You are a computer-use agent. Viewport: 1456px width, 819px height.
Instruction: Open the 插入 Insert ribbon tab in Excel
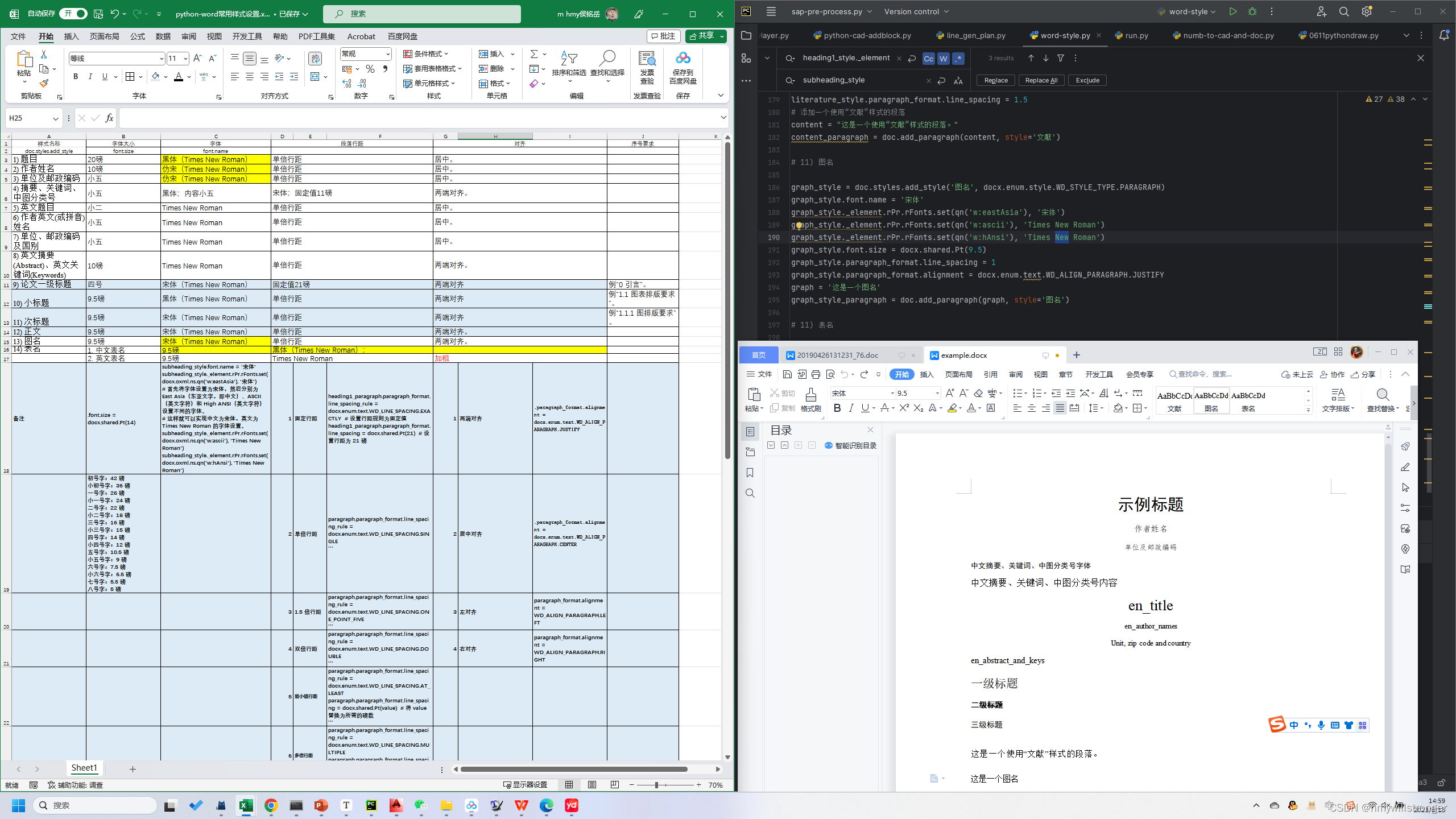tap(71, 36)
